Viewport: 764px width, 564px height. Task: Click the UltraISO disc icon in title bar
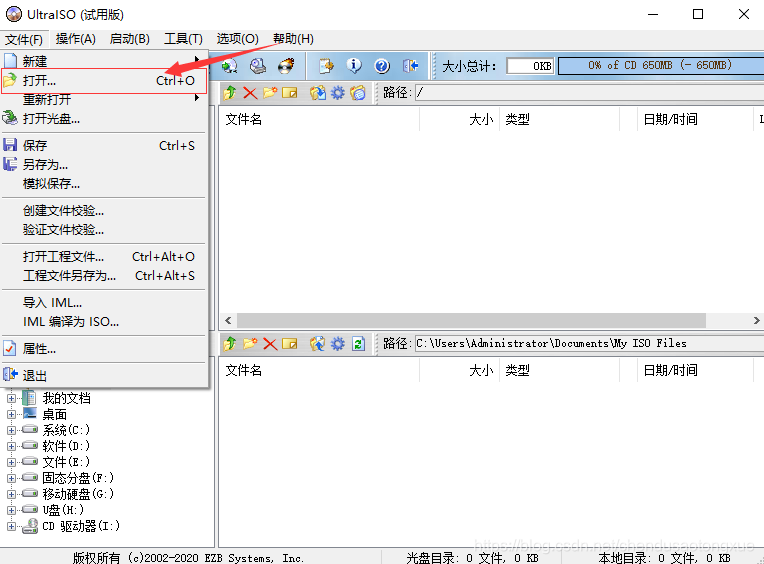(x=14, y=14)
